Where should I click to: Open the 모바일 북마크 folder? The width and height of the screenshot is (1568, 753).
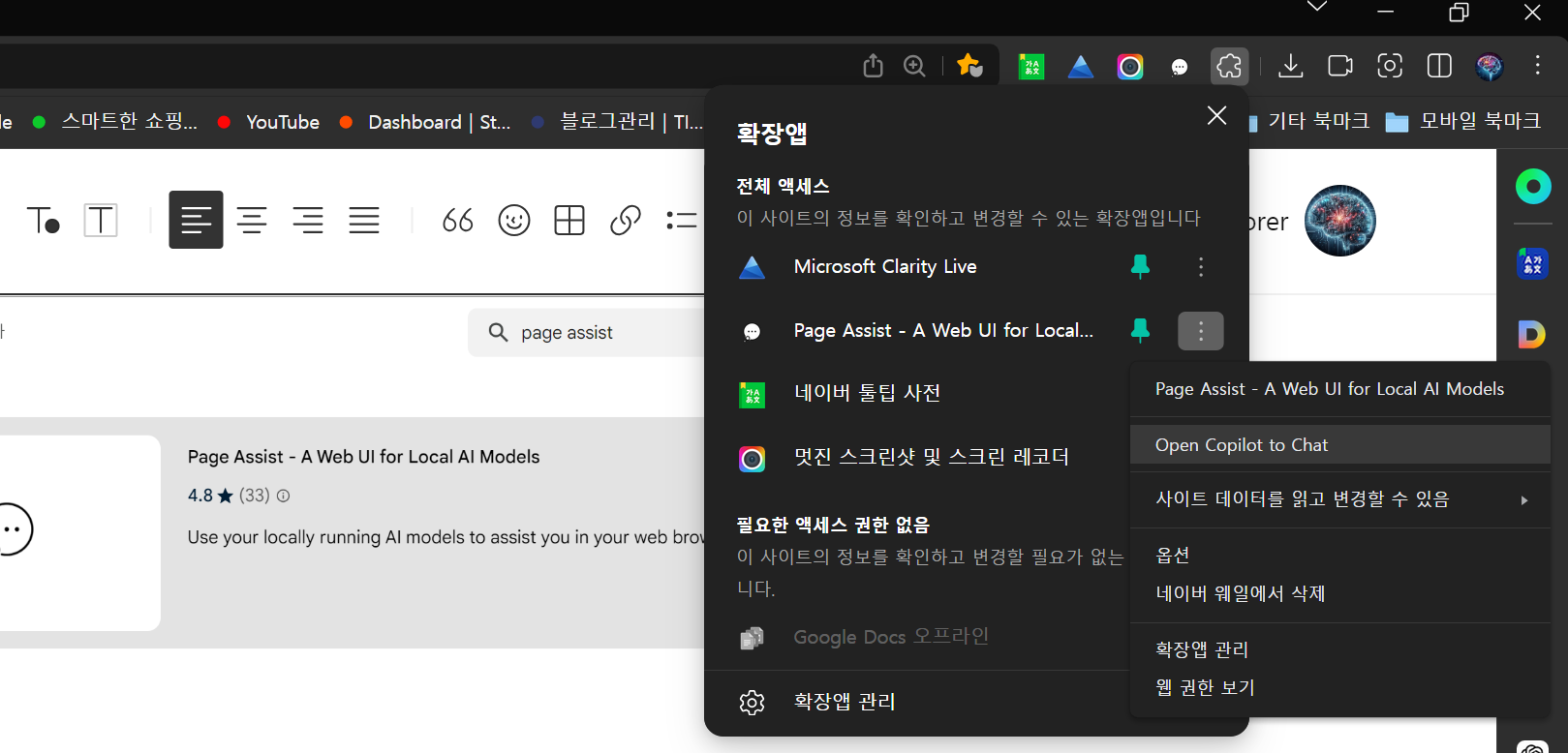tap(1463, 121)
